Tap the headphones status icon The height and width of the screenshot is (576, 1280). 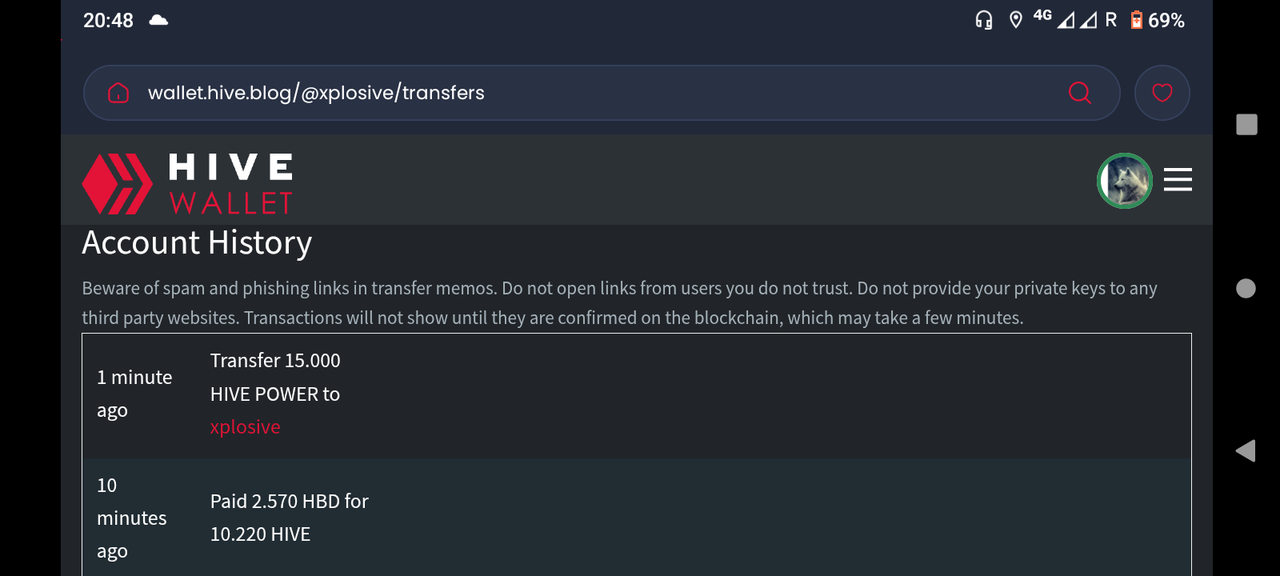click(984, 20)
